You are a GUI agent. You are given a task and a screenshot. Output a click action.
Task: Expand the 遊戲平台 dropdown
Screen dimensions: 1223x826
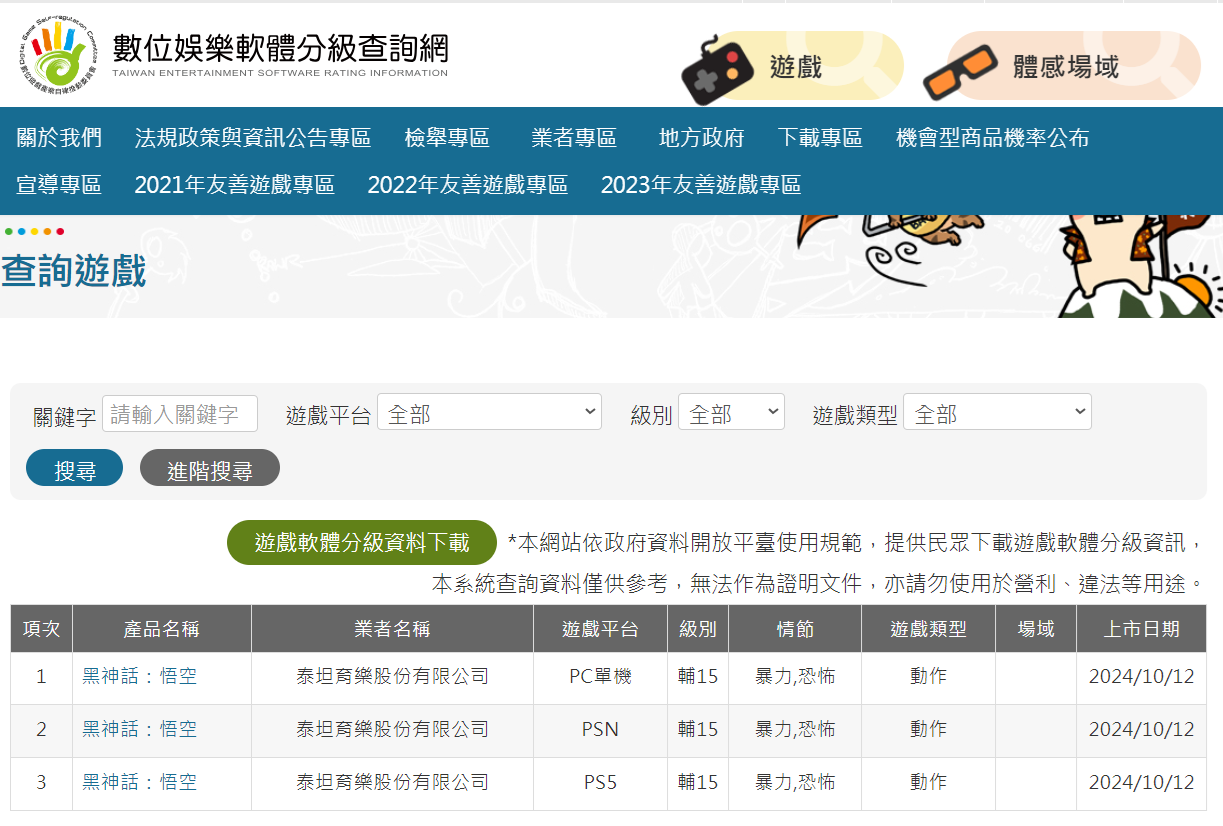click(x=490, y=412)
